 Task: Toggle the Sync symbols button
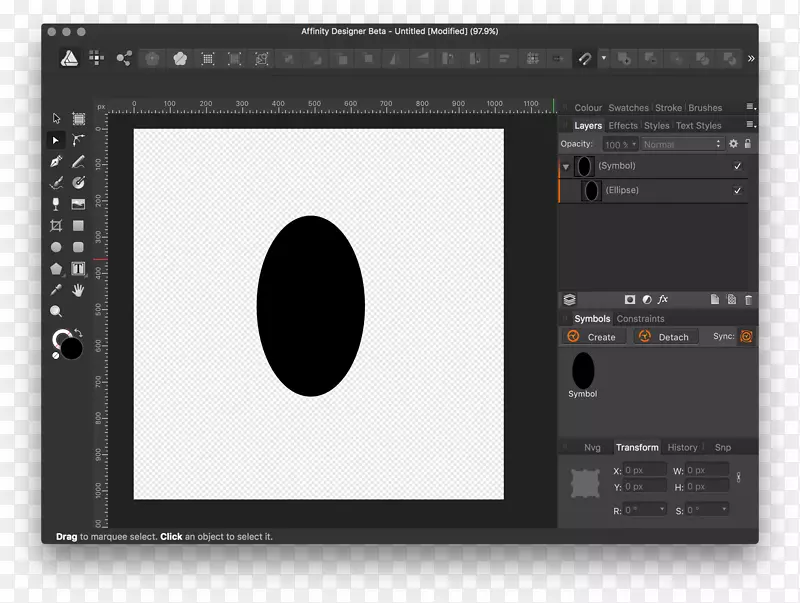[x=746, y=337]
